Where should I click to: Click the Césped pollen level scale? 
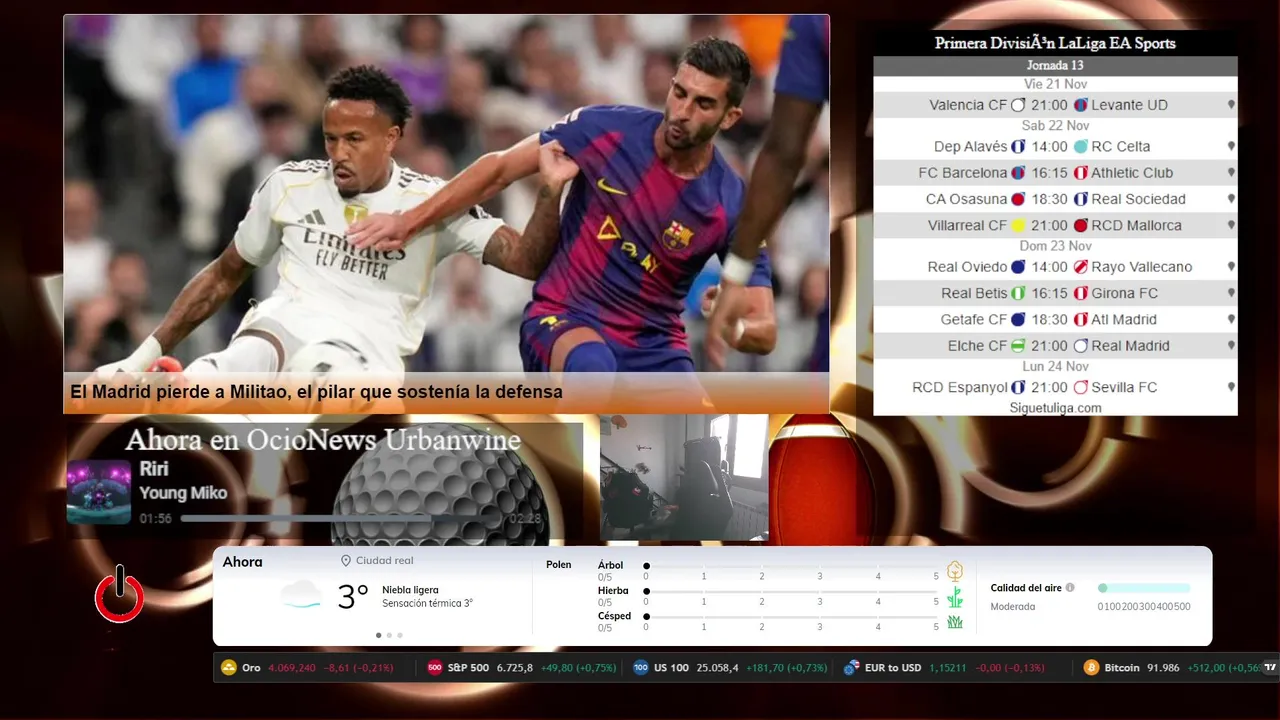pyautogui.click(x=791, y=617)
